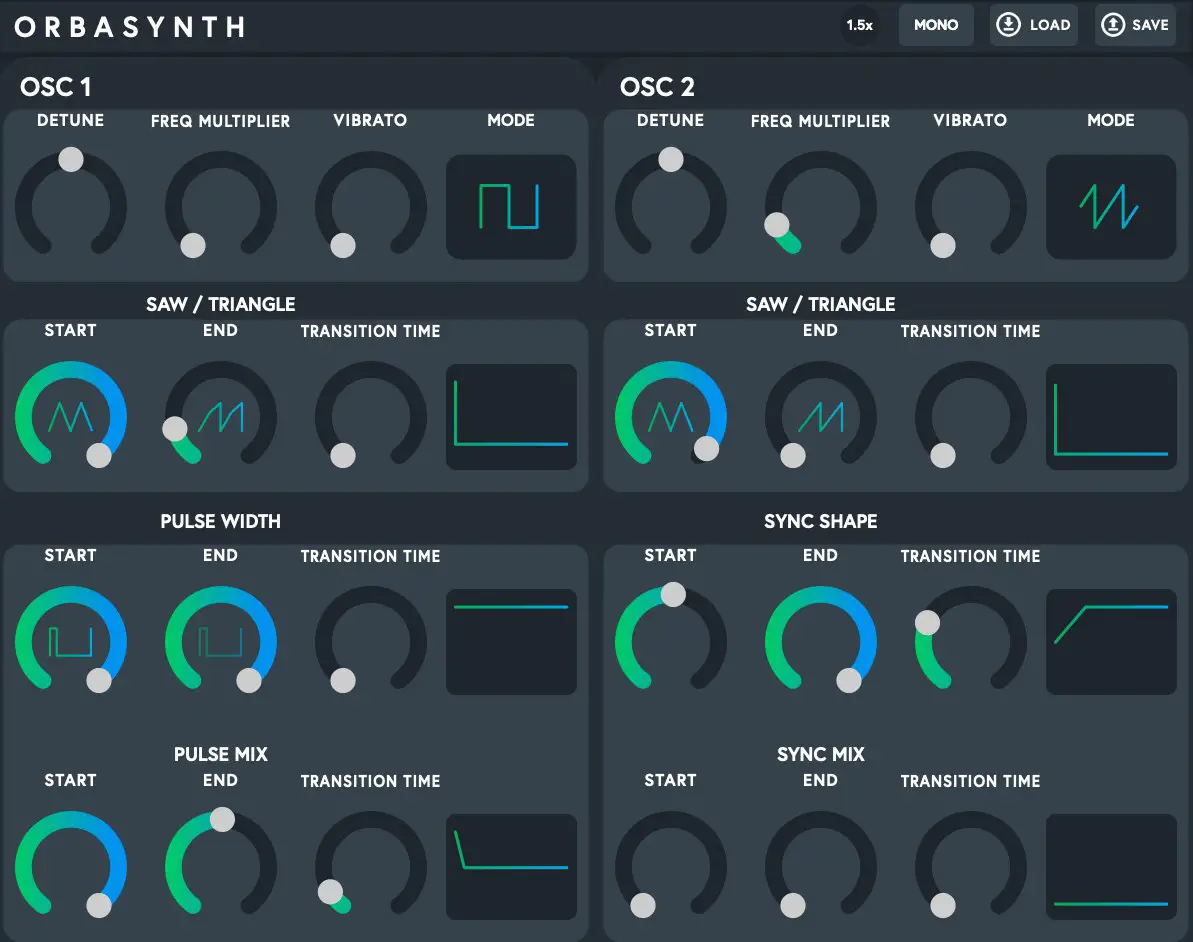
Task: Select the OSC 1 panel header
Action: [56, 87]
